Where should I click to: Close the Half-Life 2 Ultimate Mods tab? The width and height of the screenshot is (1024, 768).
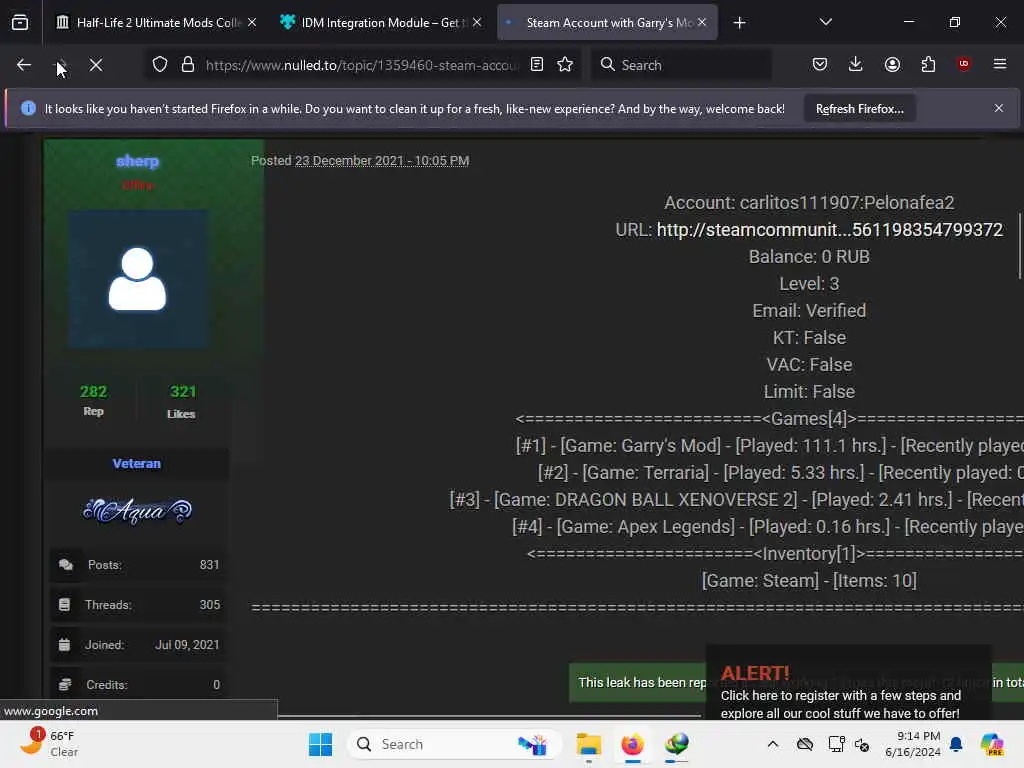(252, 23)
